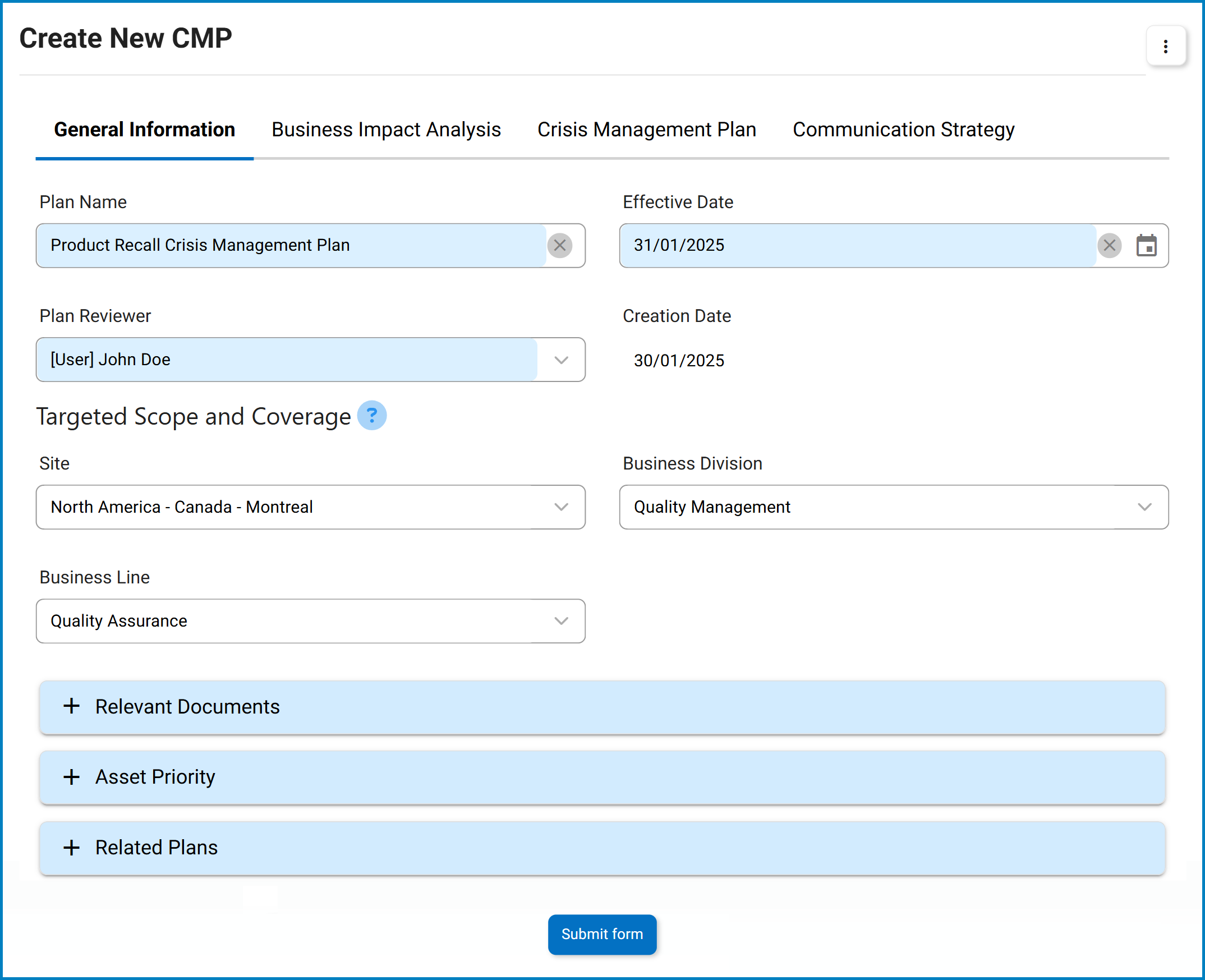Expand the Relevant Documents section

click(x=602, y=707)
